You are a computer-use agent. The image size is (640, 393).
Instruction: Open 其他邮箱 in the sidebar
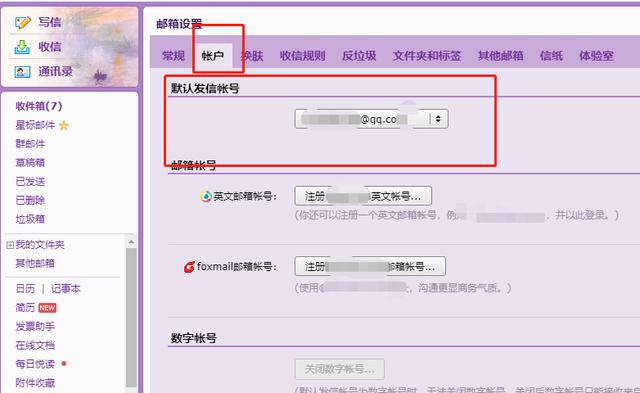pyautogui.click(x=35, y=263)
